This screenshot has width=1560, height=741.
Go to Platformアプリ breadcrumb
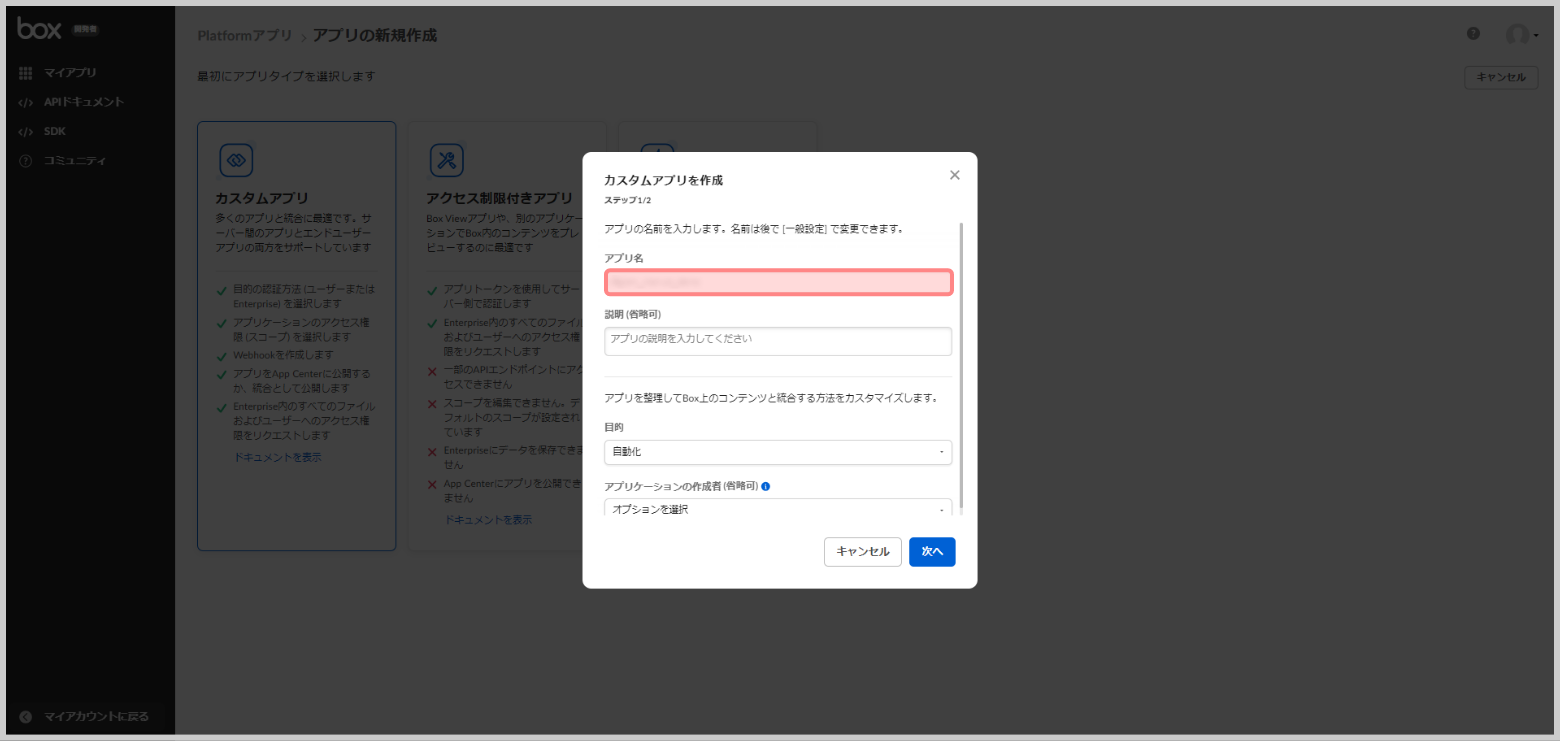[245, 36]
